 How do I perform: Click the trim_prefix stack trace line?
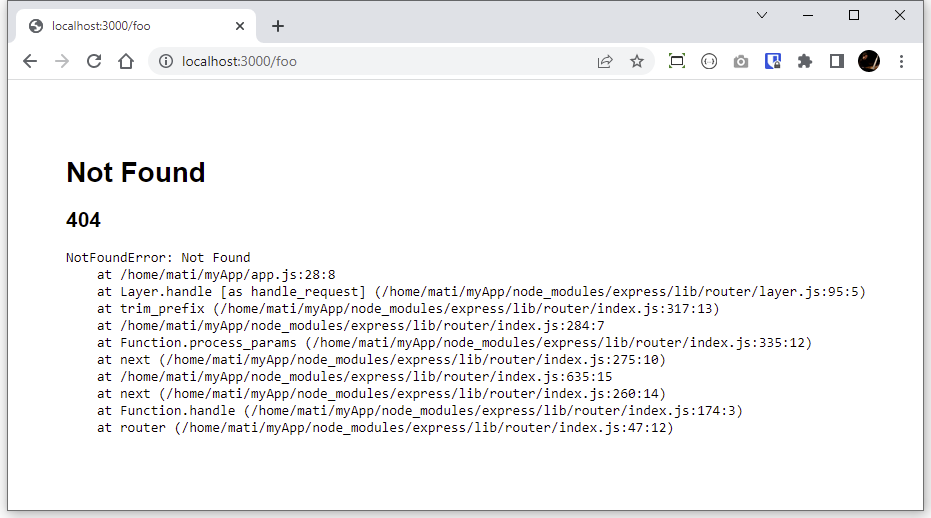[408, 309]
